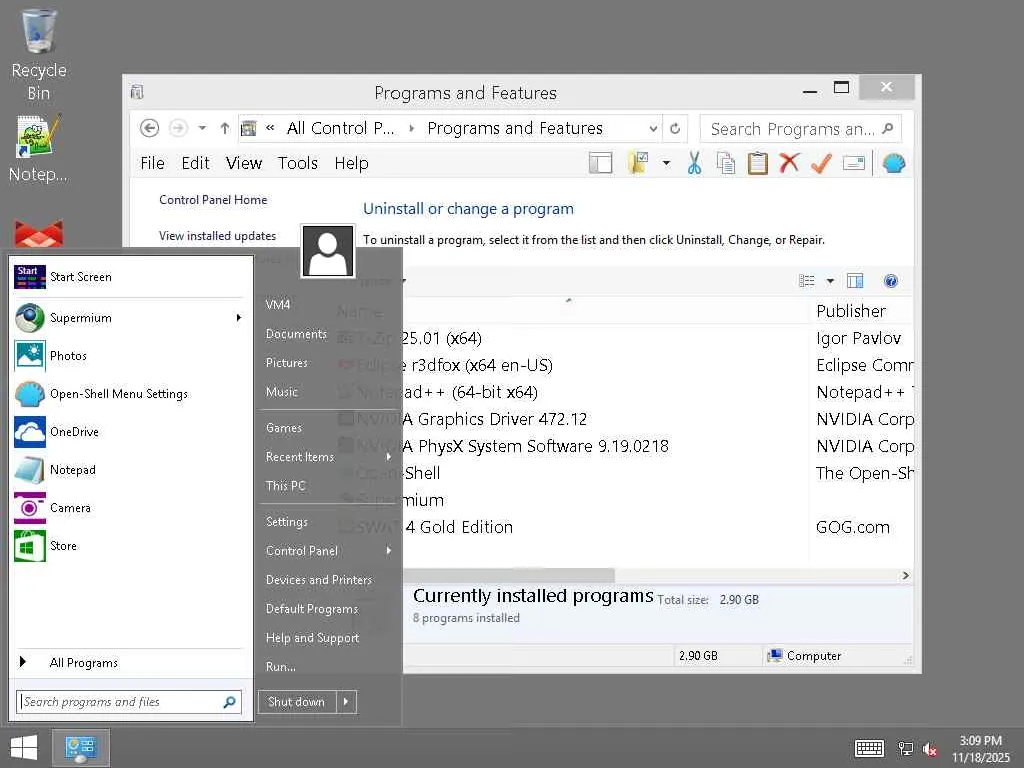Open recent locations dropdown arrow
The width and height of the screenshot is (1024, 768).
[x=202, y=128]
